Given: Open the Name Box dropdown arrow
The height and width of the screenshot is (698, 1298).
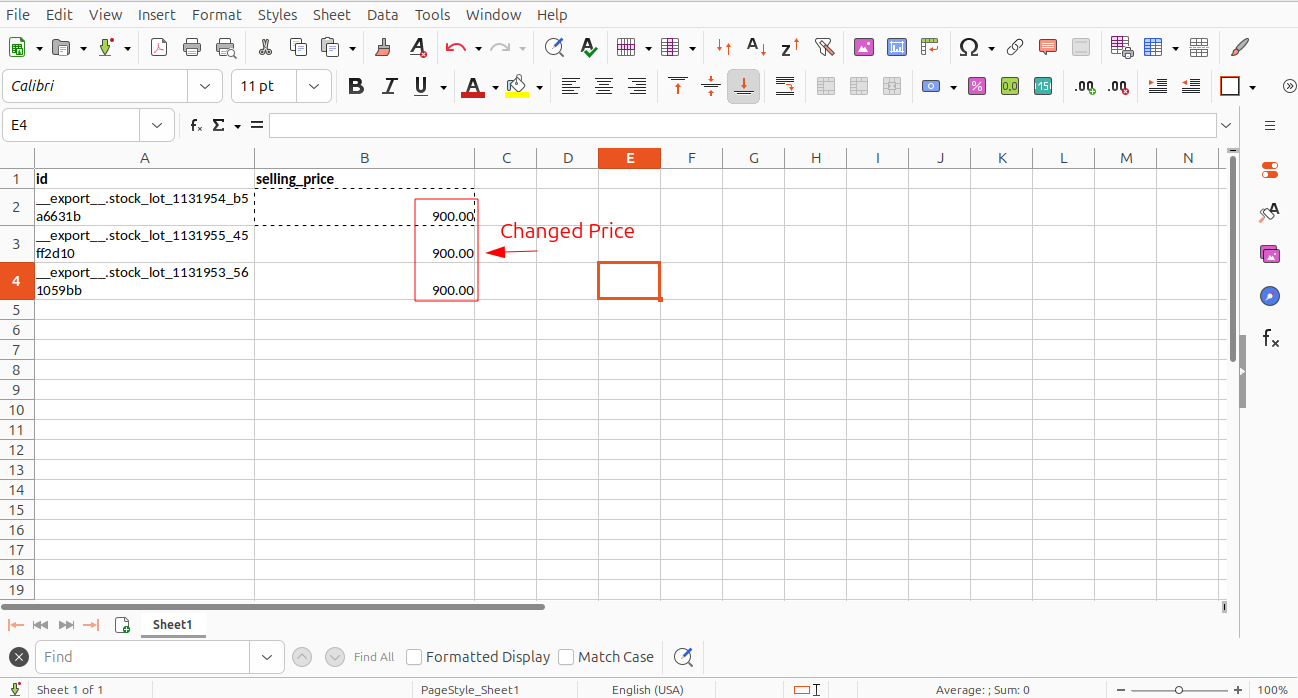Looking at the screenshot, I should tap(156, 125).
